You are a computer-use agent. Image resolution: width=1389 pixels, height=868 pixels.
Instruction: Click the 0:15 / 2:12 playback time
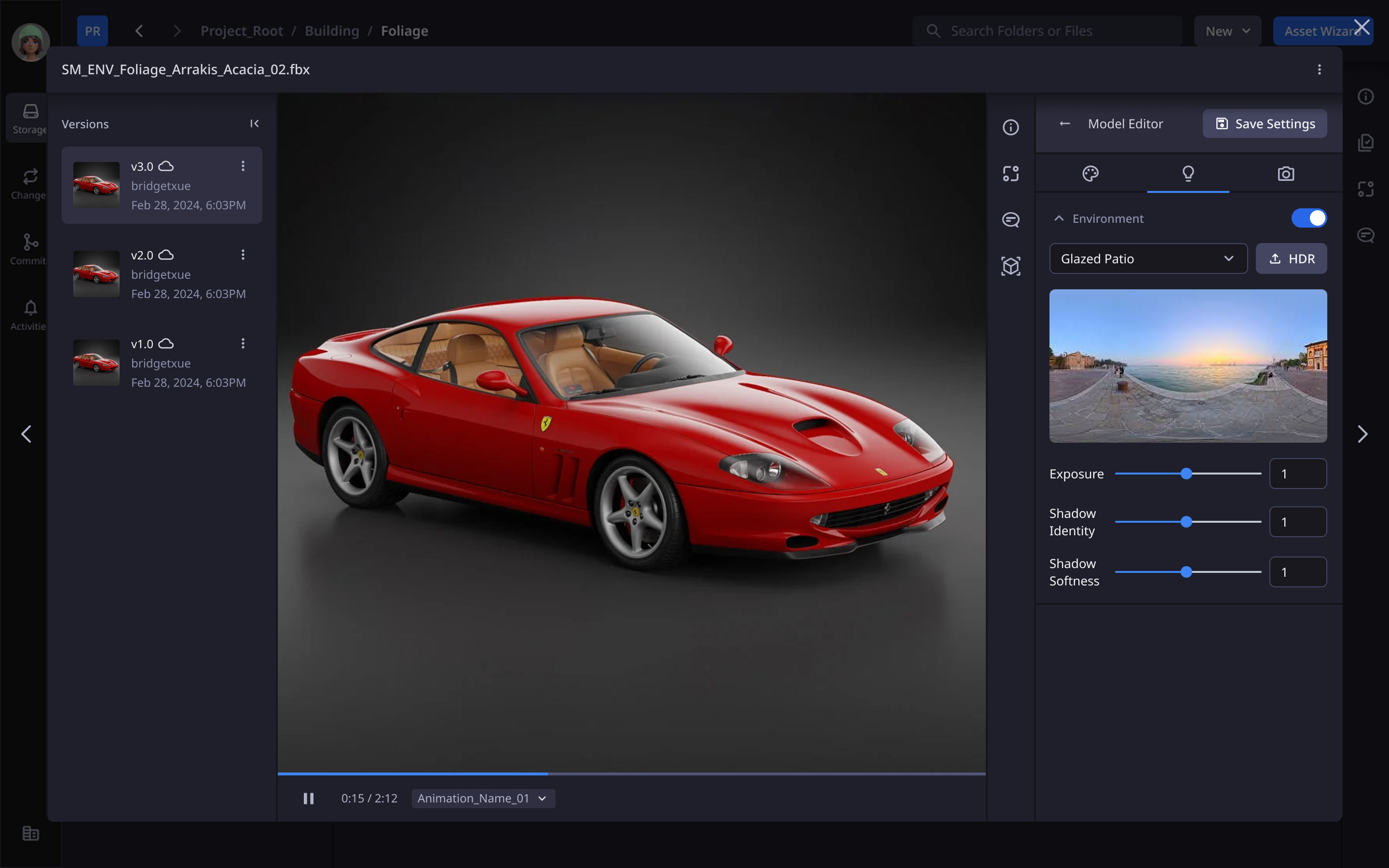369,799
